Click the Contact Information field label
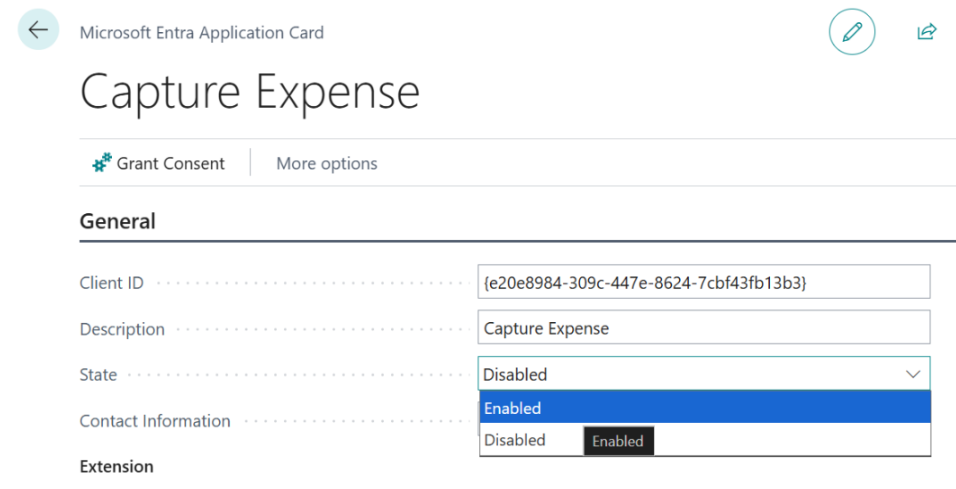The height and width of the screenshot is (489, 956). click(x=155, y=421)
